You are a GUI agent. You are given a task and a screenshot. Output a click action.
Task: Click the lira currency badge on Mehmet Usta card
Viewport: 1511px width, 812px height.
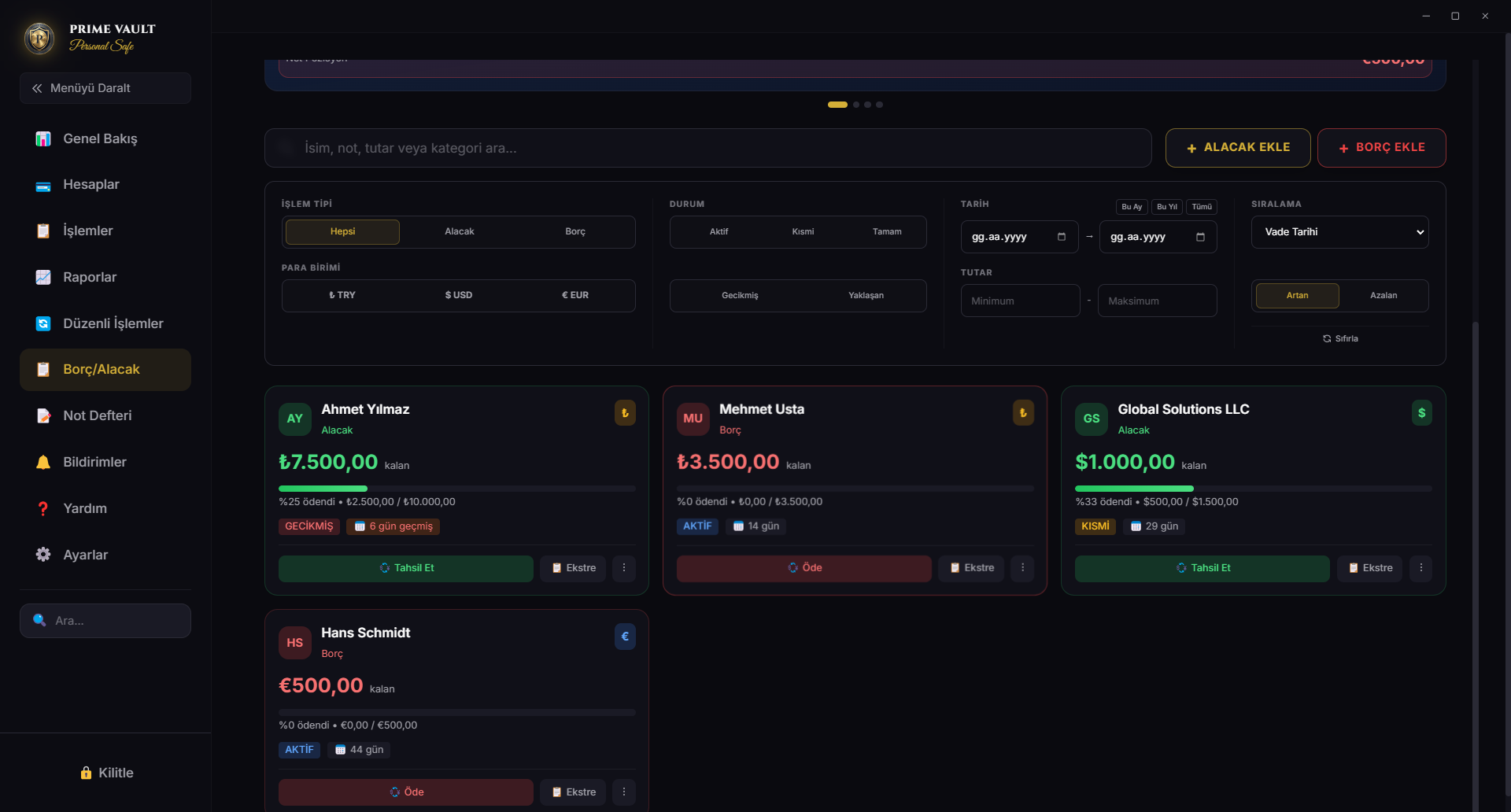click(x=1023, y=413)
